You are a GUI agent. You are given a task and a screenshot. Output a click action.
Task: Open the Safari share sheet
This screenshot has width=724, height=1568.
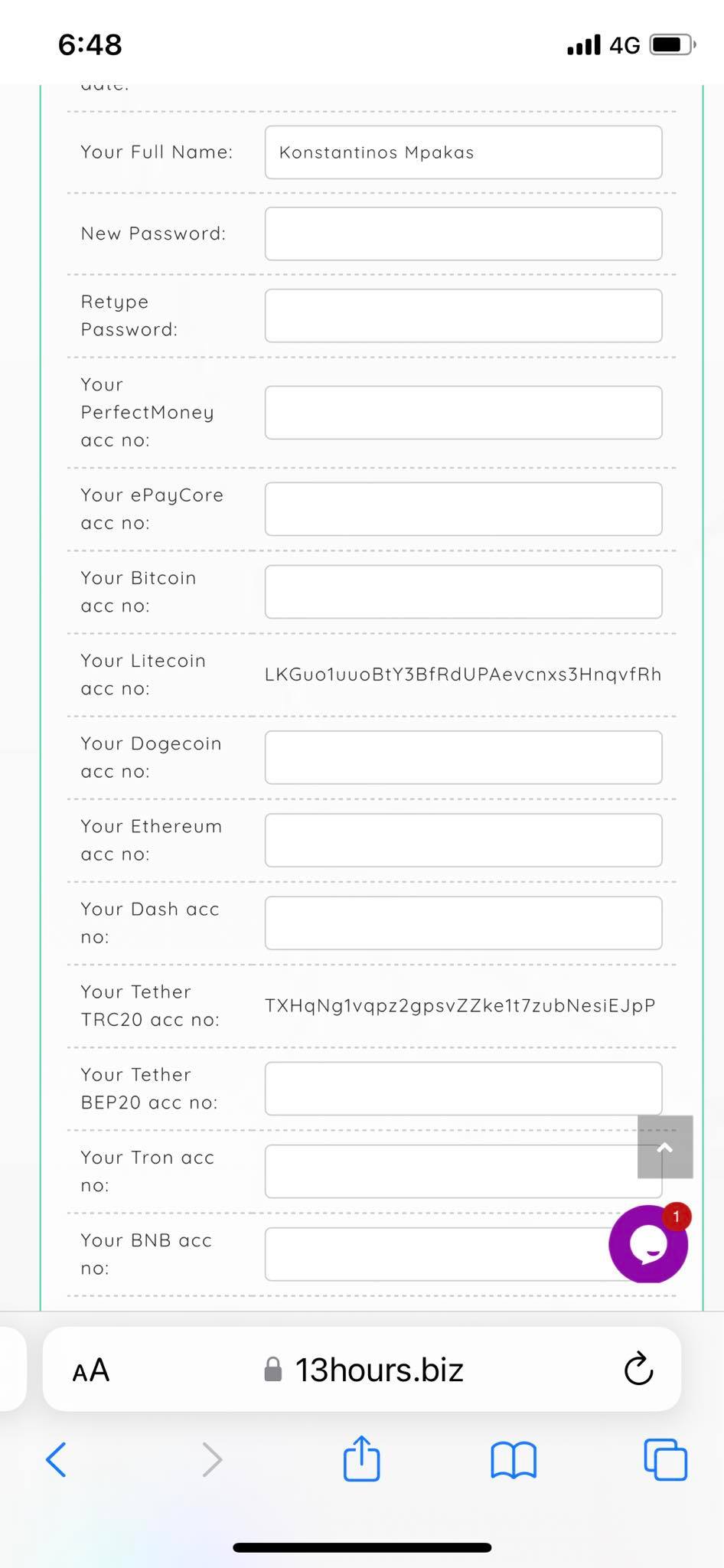pyautogui.click(x=361, y=1459)
